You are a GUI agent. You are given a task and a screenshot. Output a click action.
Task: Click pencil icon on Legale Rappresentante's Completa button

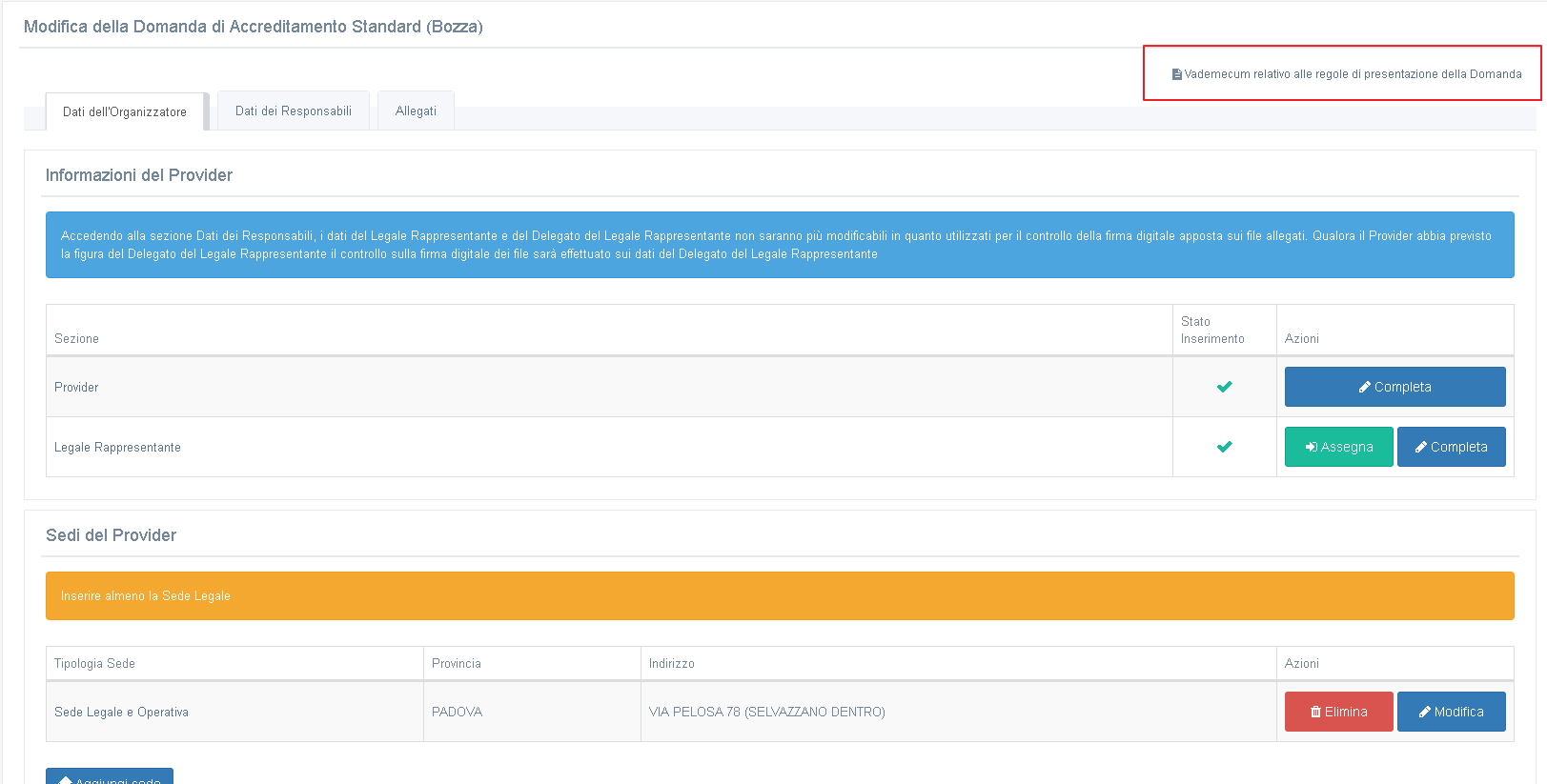(x=1421, y=448)
